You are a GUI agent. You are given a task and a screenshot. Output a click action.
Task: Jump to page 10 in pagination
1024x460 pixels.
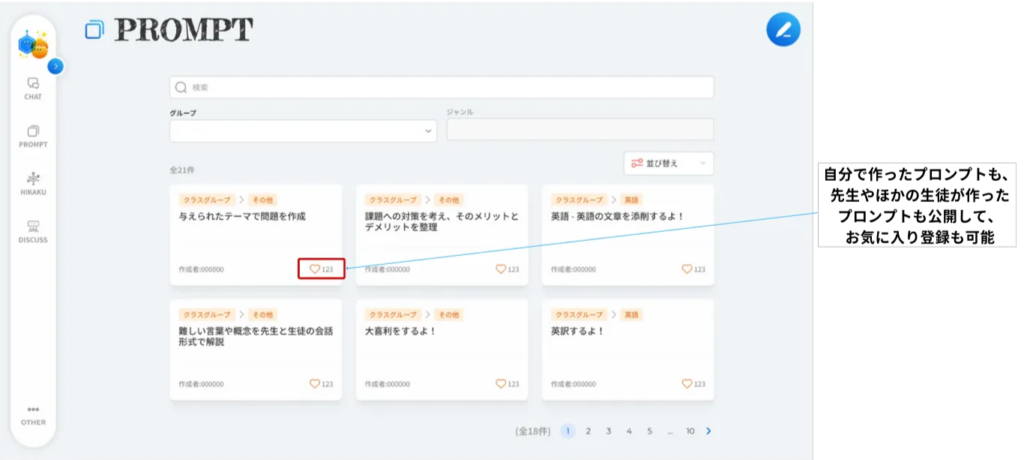click(690, 431)
